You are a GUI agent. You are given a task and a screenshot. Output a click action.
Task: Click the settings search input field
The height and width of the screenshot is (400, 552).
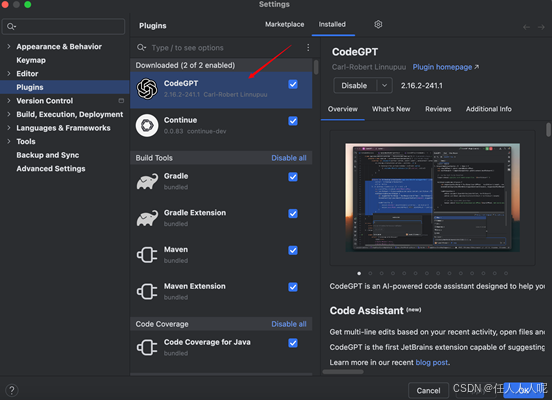point(63,26)
